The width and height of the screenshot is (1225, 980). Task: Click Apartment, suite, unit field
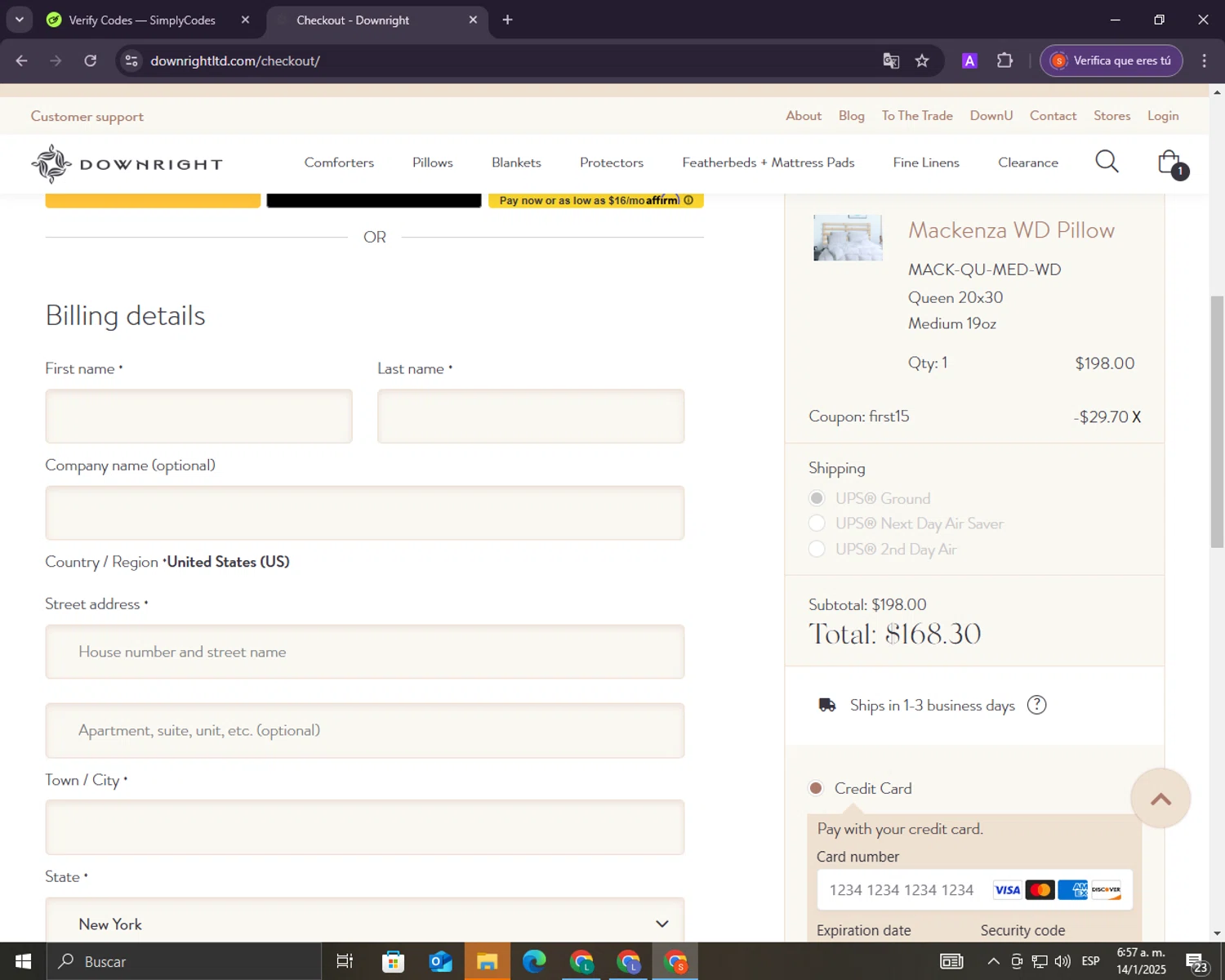click(364, 730)
